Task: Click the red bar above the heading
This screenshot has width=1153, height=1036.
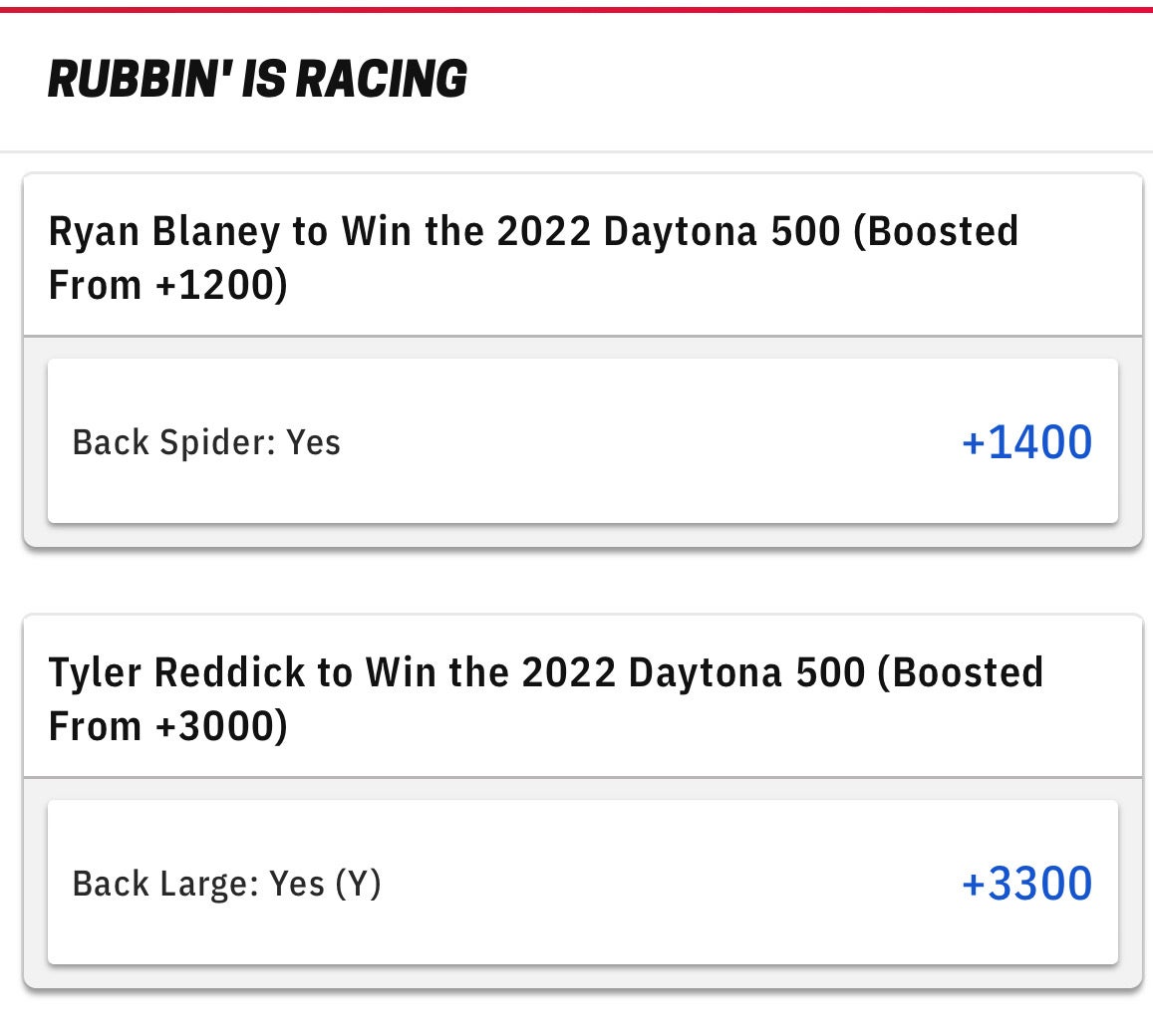Action: 576,10
